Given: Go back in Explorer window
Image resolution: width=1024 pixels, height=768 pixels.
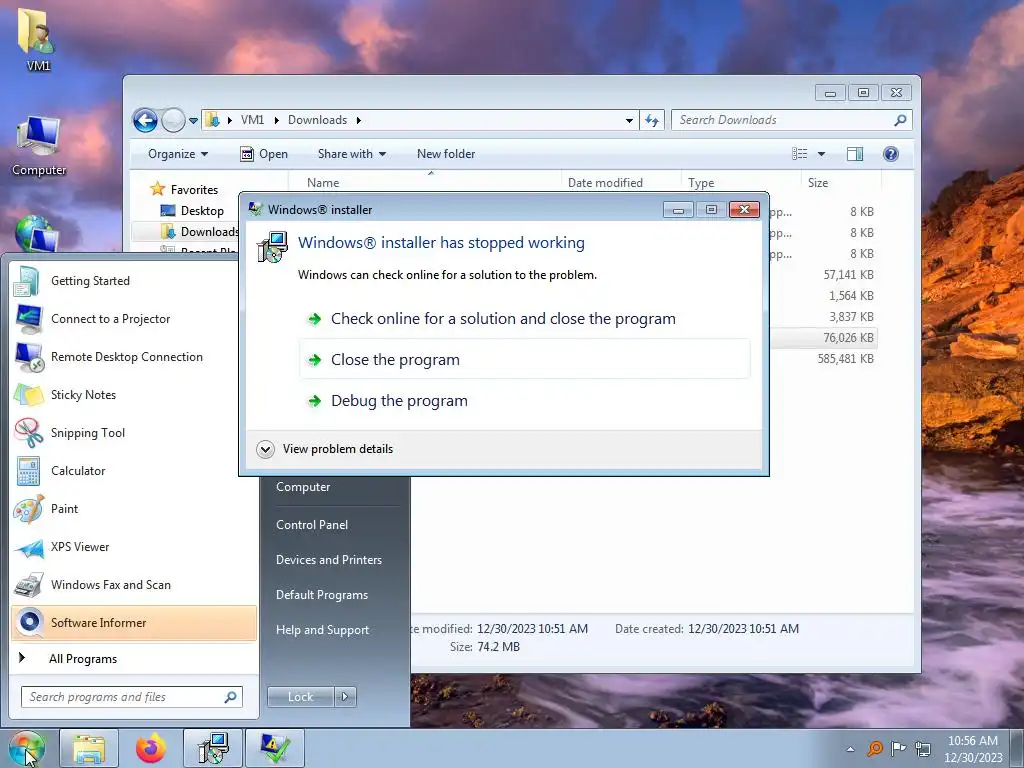Looking at the screenshot, I should [145, 120].
